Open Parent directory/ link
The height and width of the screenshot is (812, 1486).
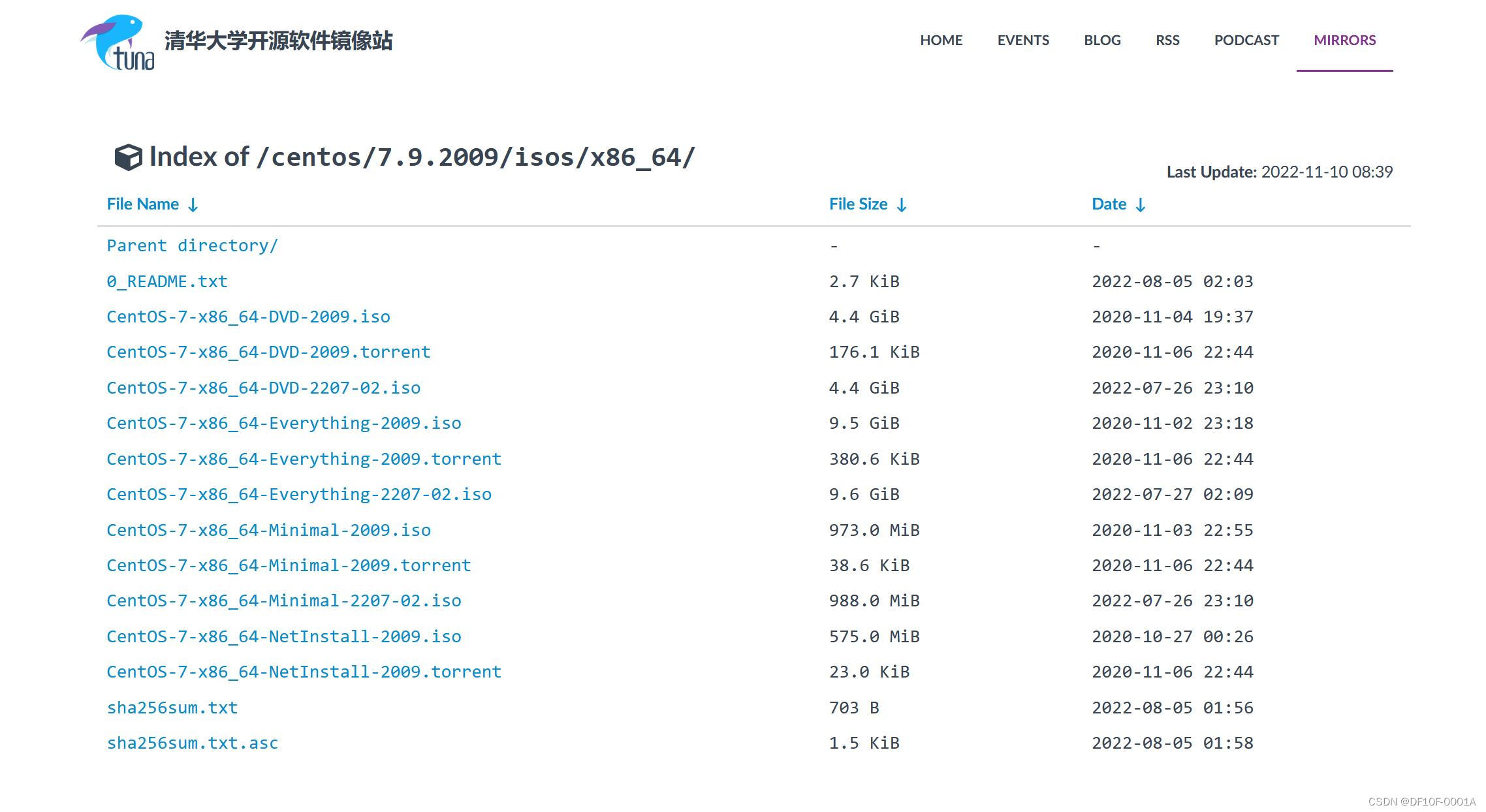pyautogui.click(x=193, y=246)
